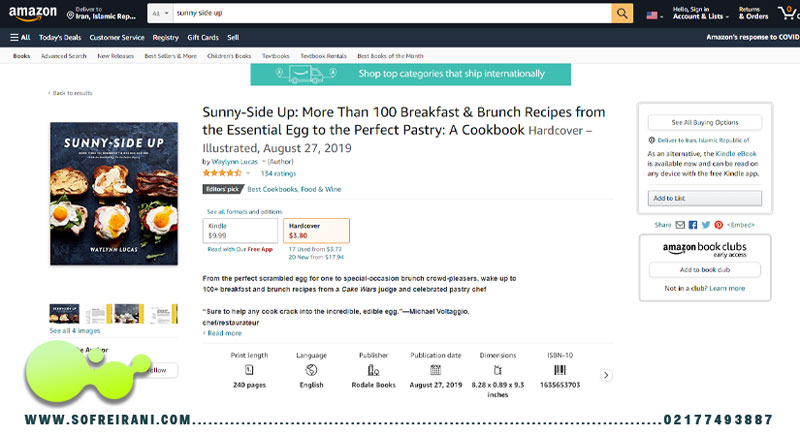Open the shopping cart icon
This screenshot has width=800, height=436.
point(788,13)
